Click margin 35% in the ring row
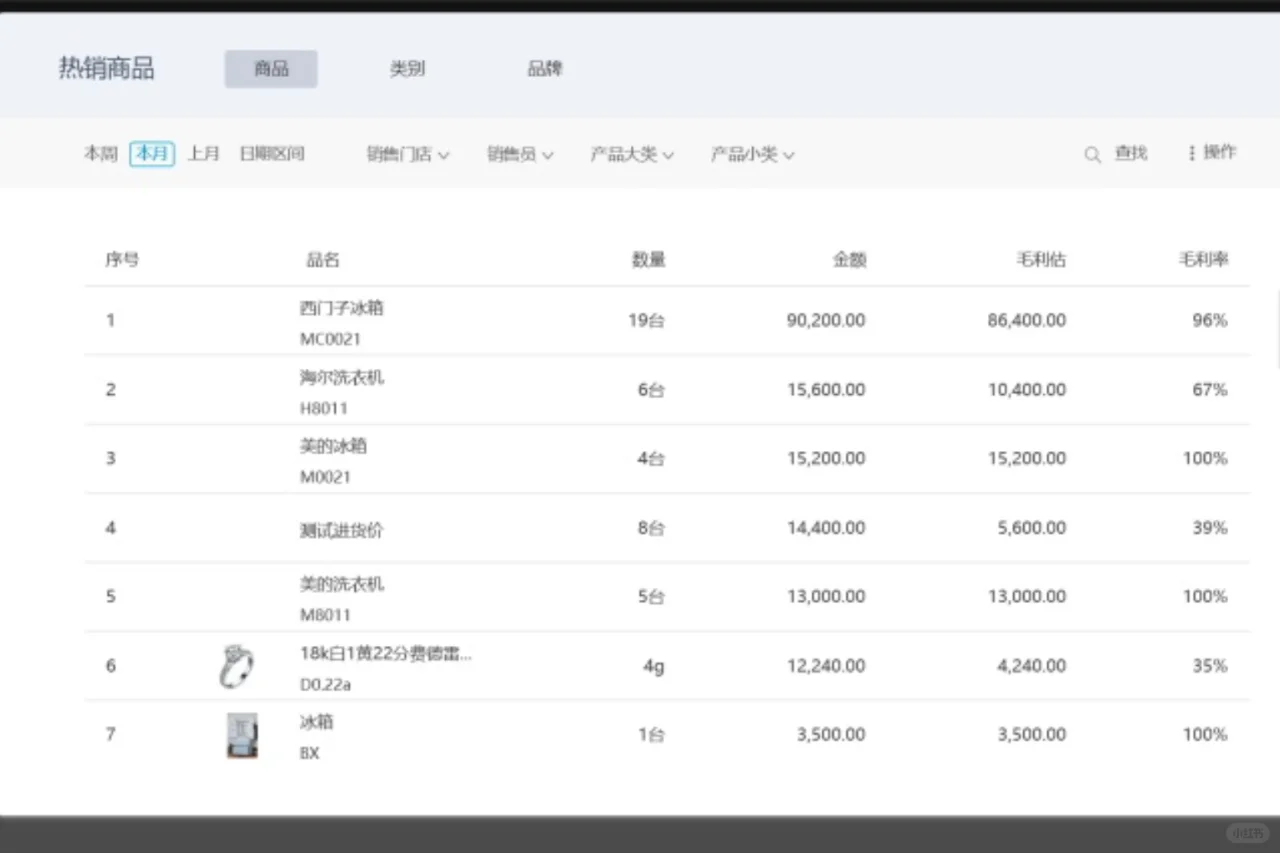The width and height of the screenshot is (1280, 853). (1210, 666)
